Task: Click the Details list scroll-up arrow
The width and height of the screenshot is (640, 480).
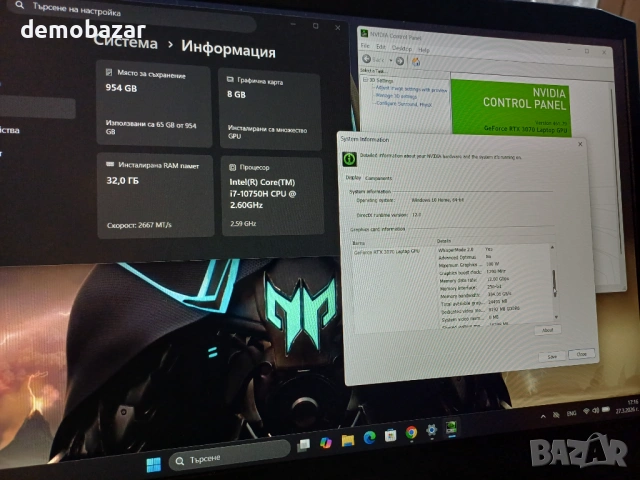Action: (552, 247)
